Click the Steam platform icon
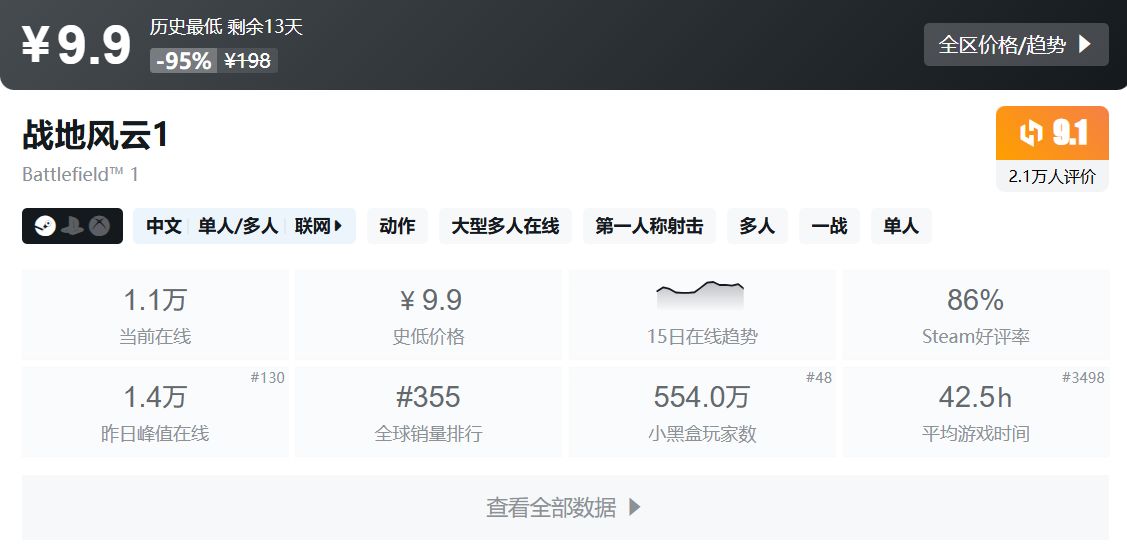1127x559 pixels. (45, 226)
